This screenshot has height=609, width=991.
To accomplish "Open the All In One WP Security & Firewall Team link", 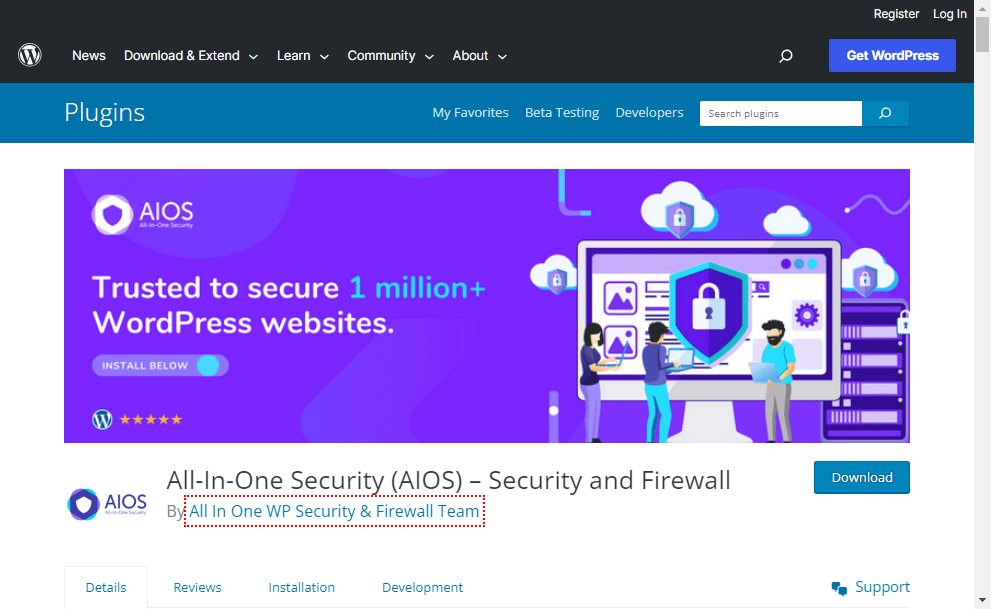I will coord(334,512).
